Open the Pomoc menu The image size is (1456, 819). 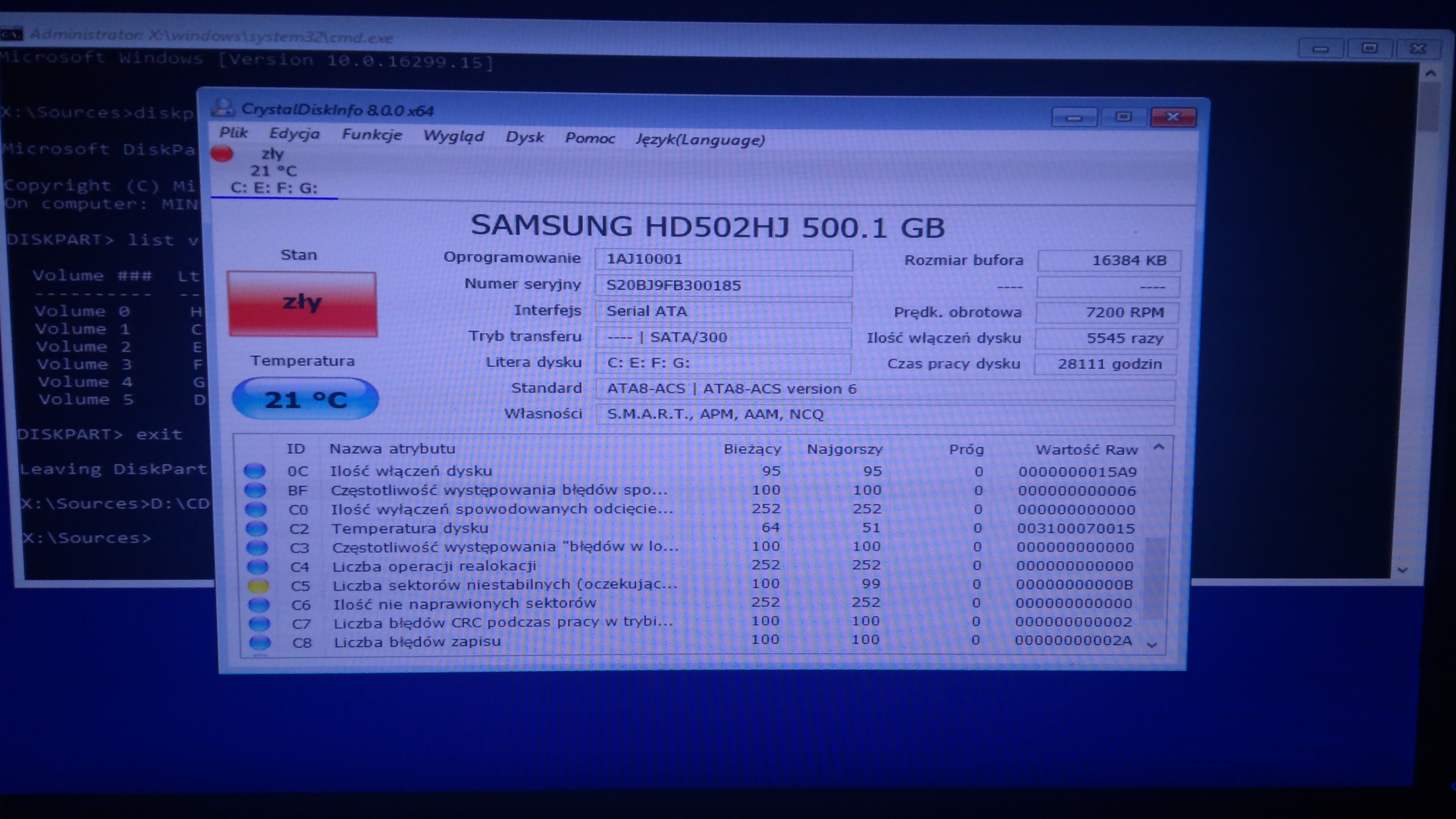pyautogui.click(x=589, y=139)
